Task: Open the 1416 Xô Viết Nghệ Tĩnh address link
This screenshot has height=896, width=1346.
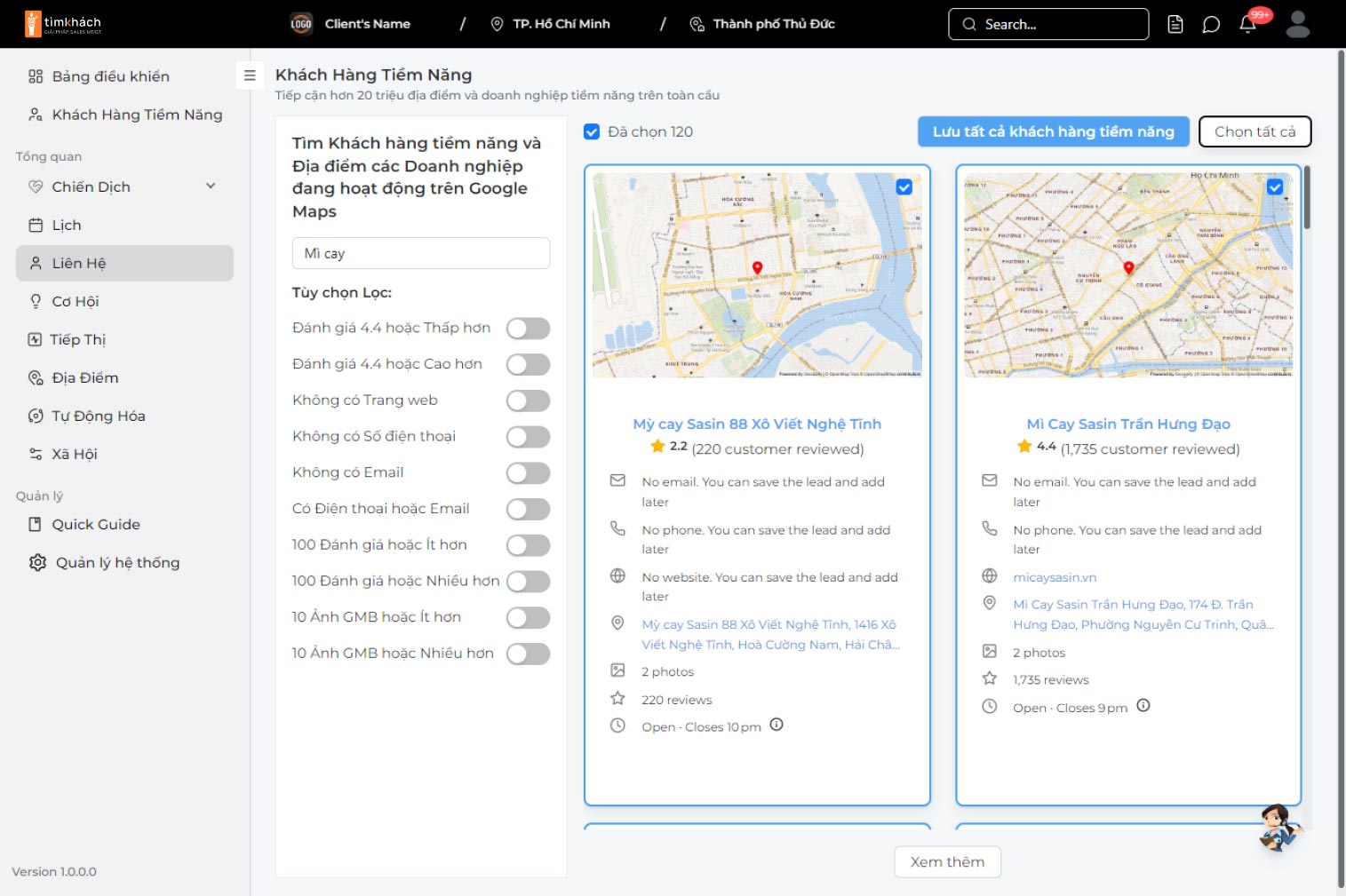Action: click(x=770, y=634)
